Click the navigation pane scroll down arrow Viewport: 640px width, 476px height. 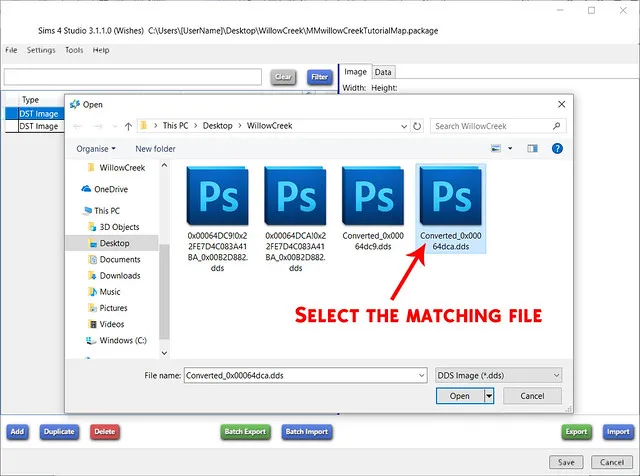coord(164,353)
